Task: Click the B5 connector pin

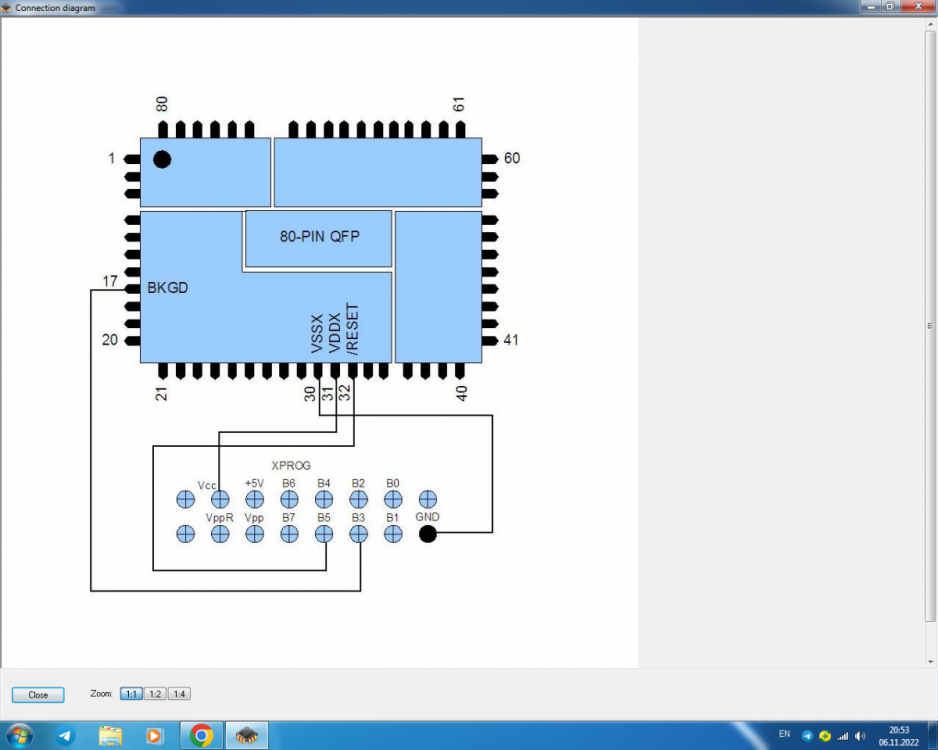Action: [x=324, y=533]
